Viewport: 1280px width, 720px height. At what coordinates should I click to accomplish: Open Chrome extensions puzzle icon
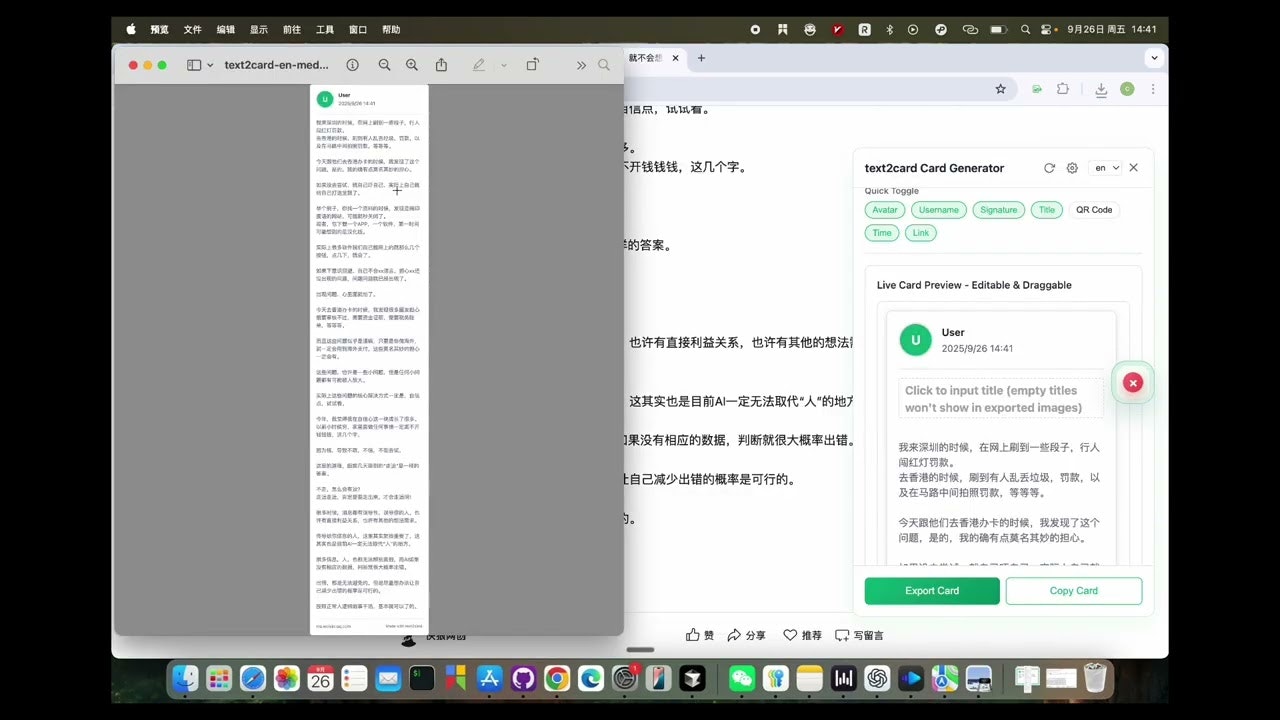click(1063, 89)
